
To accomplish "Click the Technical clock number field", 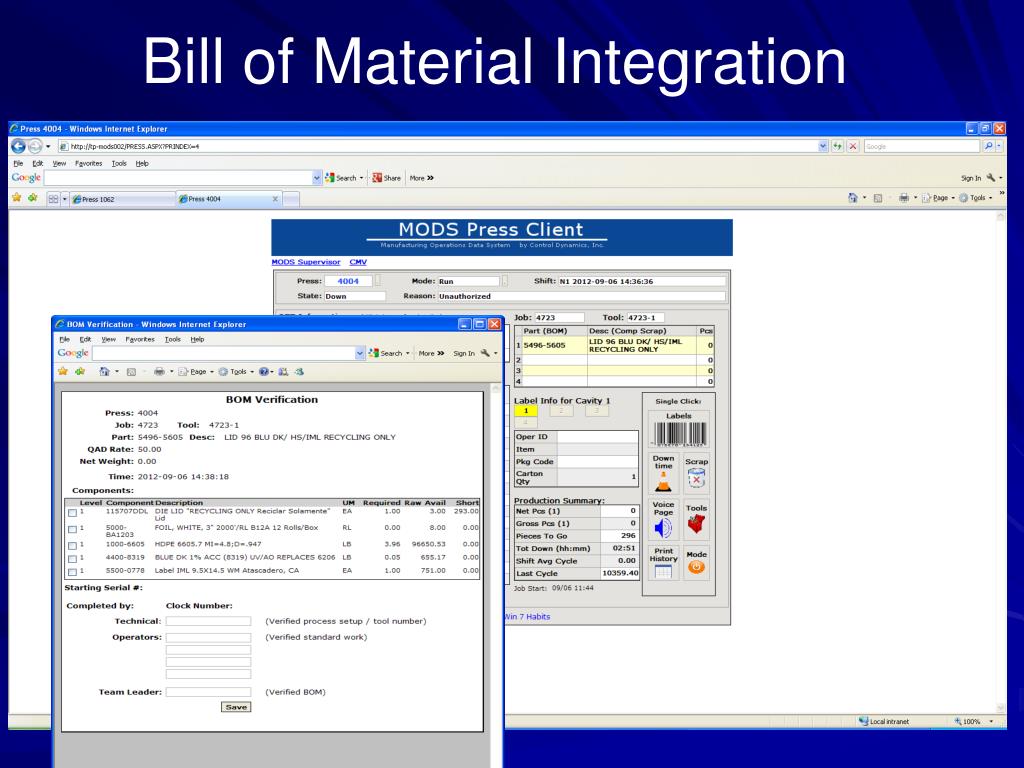I will click(208, 621).
